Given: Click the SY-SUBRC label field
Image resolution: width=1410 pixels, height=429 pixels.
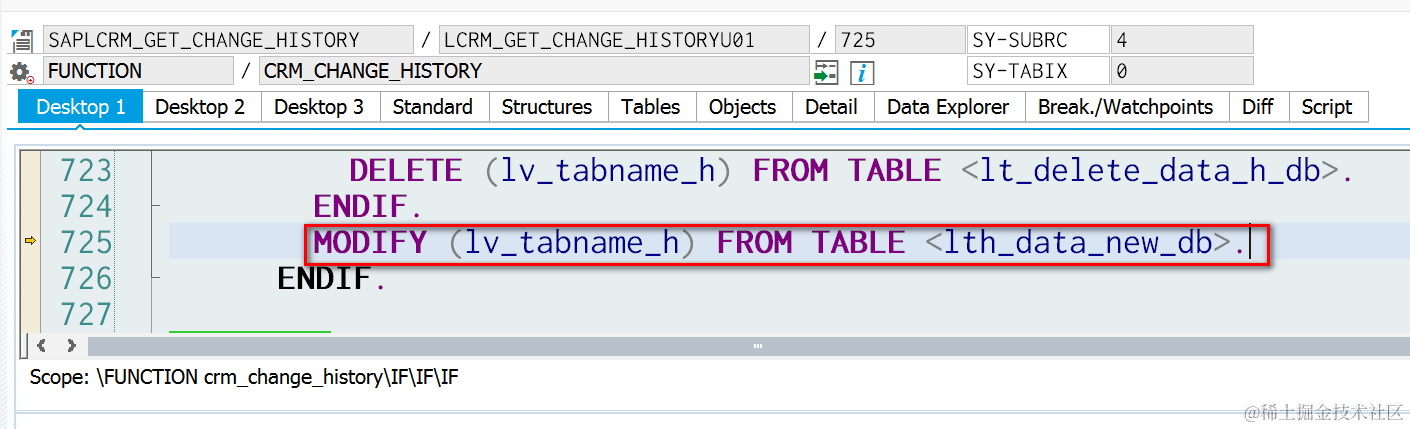Looking at the screenshot, I should [1039, 40].
